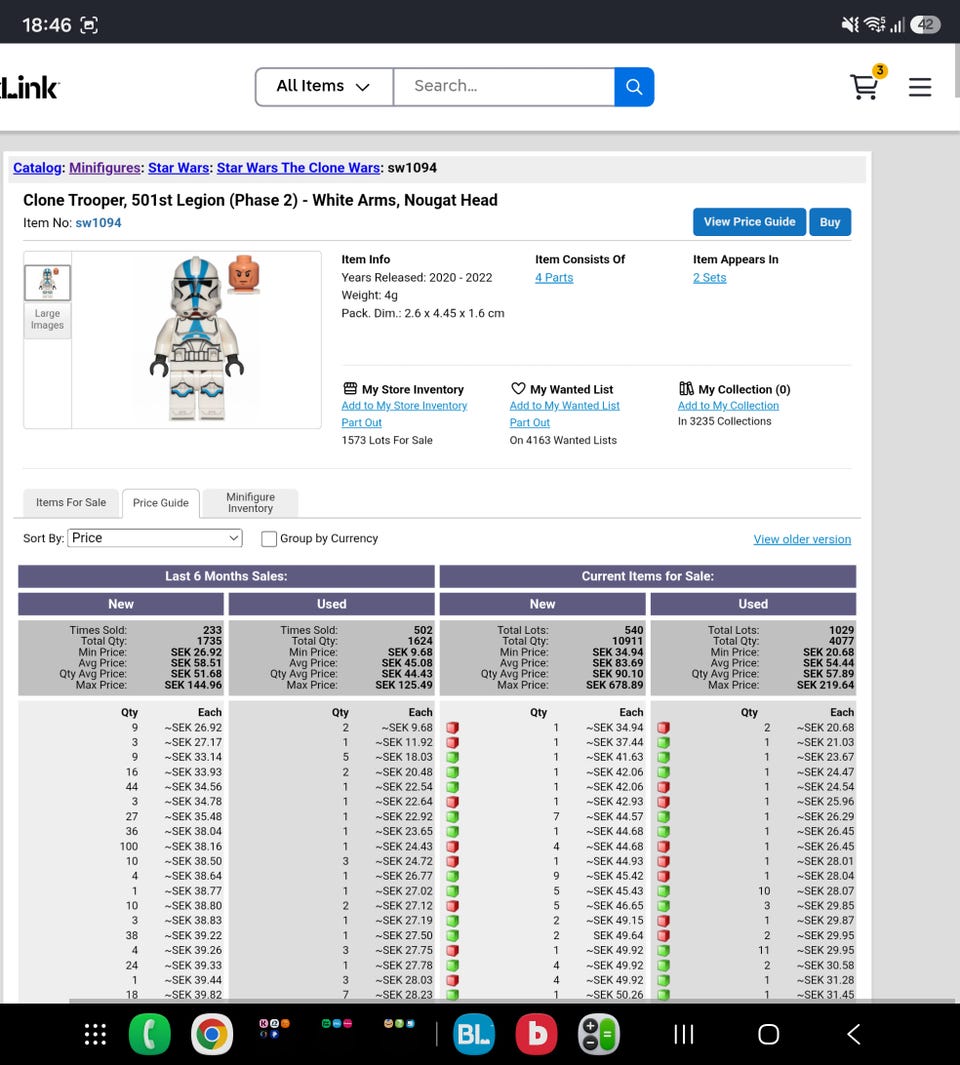This screenshot has height=1065, width=960.
Task: Click the cube icon beside New ~SEK 41.63
Action: tap(452, 757)
